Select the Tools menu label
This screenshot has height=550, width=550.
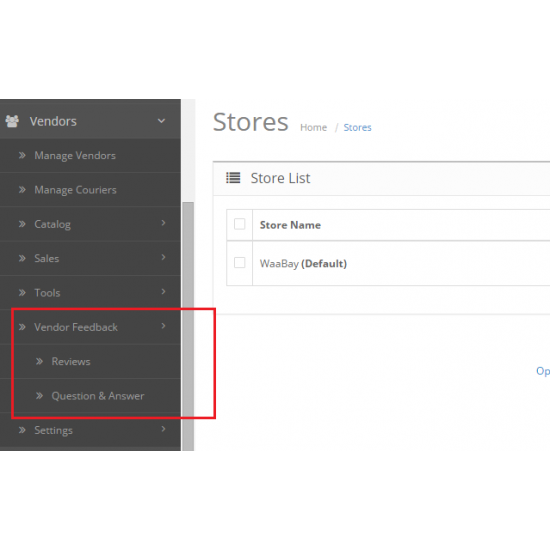(47, 293)
